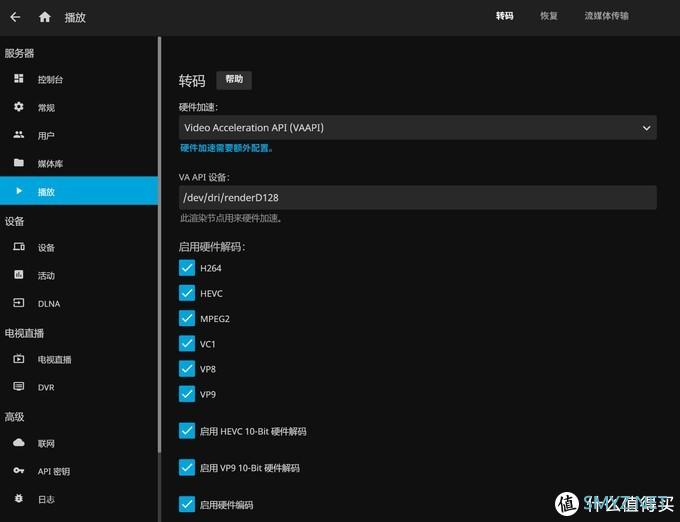Viewport: 680px width, 522px height.
Task: Open 联网 settings in sidebar
Action: coord(79,443)
